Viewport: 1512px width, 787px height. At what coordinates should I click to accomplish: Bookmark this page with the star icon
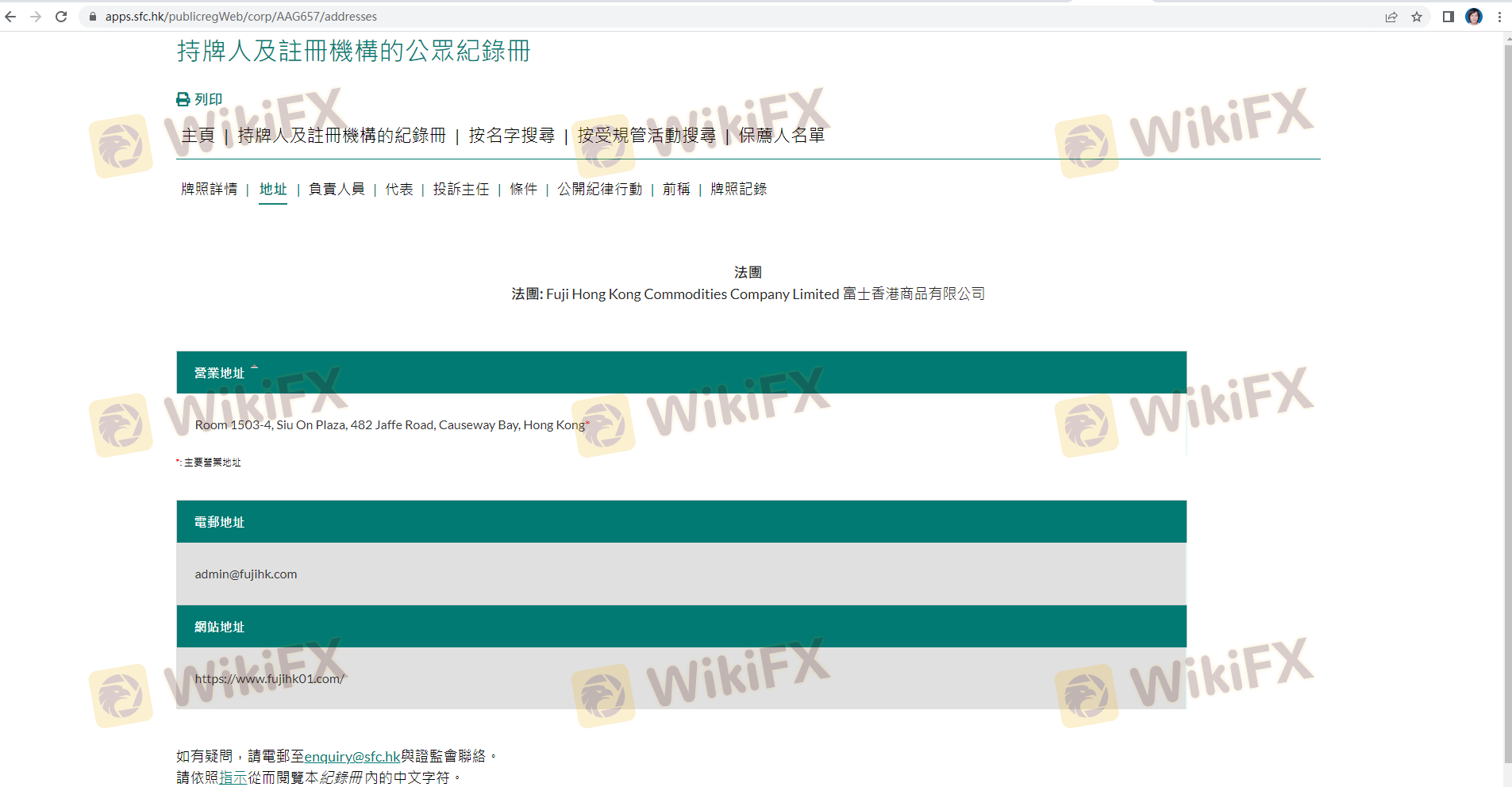(1417, 17)
